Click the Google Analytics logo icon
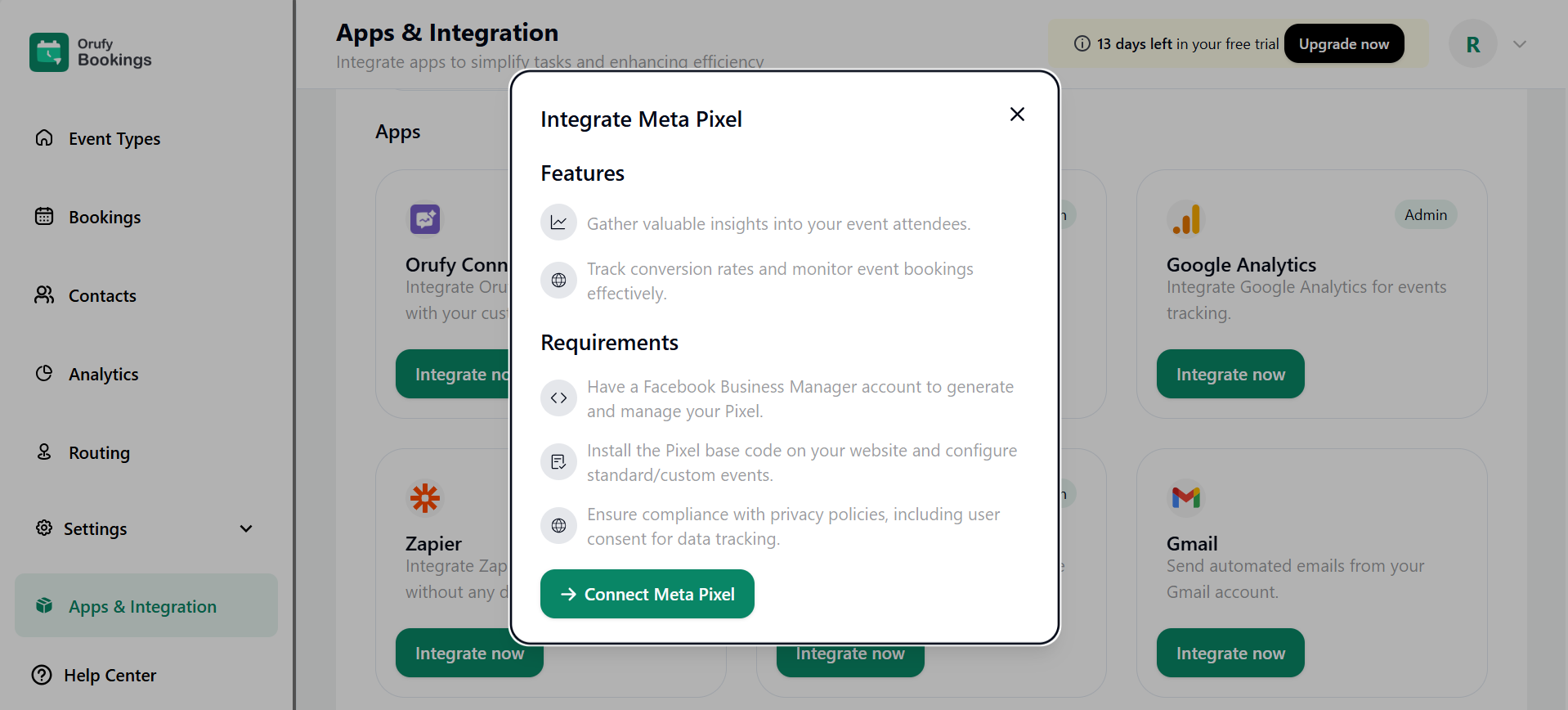 (1186, 218)
